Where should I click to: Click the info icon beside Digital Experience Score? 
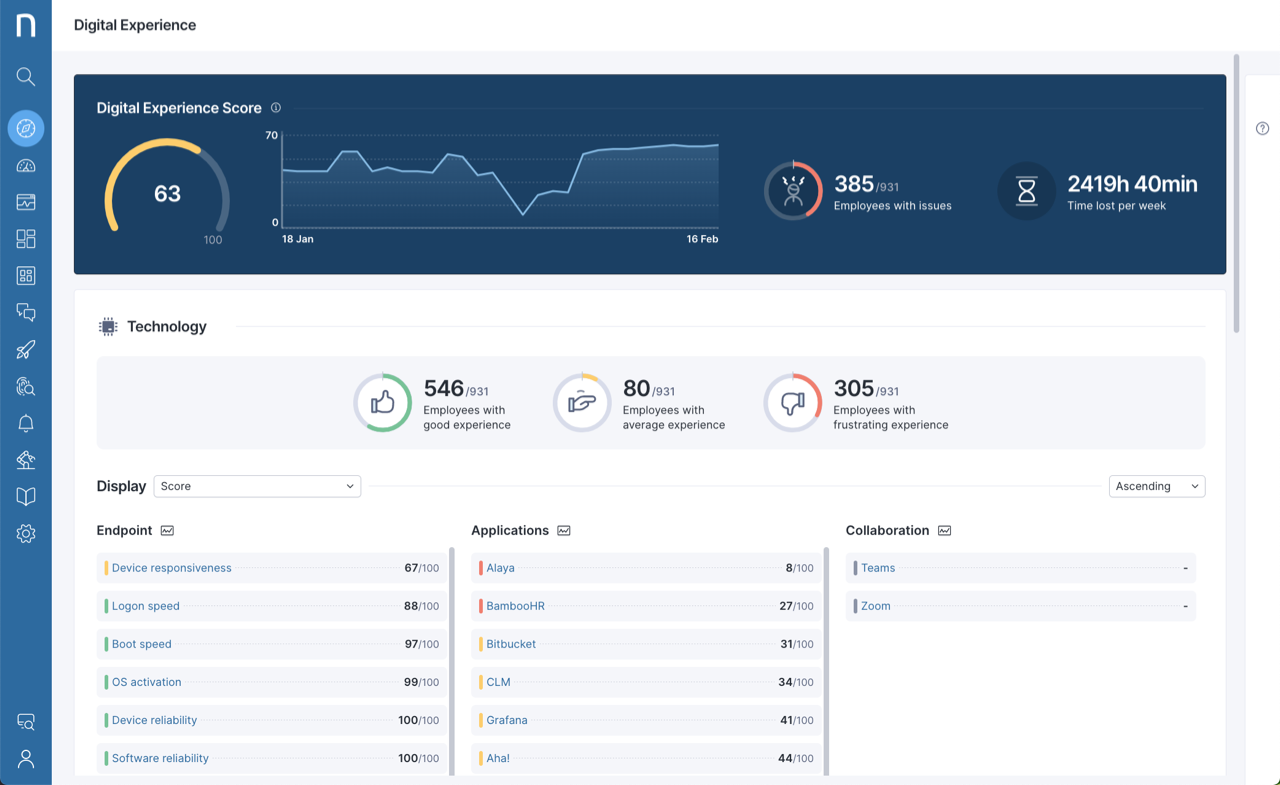click(276, 108)
